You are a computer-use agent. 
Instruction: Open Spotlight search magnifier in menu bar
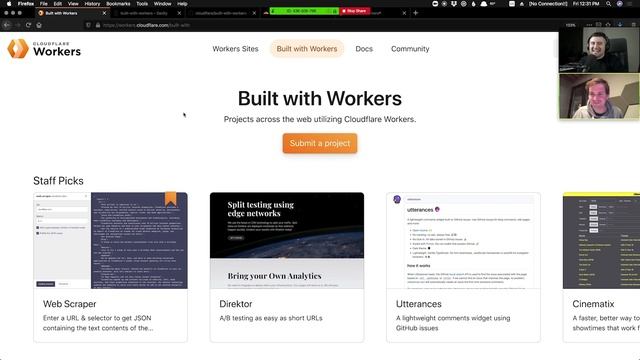click(x=608, y=4)
